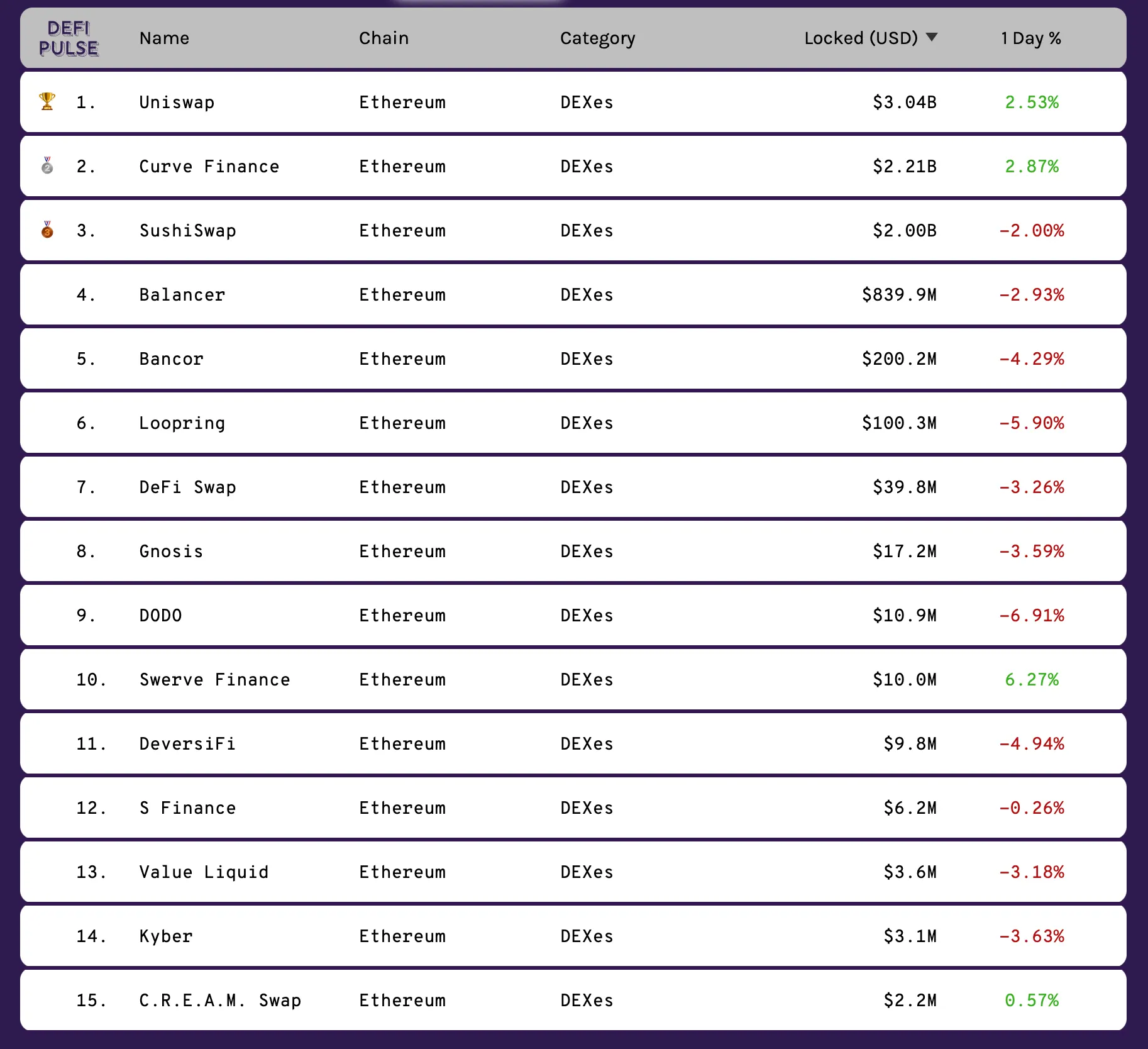This screenshot has height=1049, width=1148.
Task: Open the SushiSwap row name
Action: [x=187, y=231]
